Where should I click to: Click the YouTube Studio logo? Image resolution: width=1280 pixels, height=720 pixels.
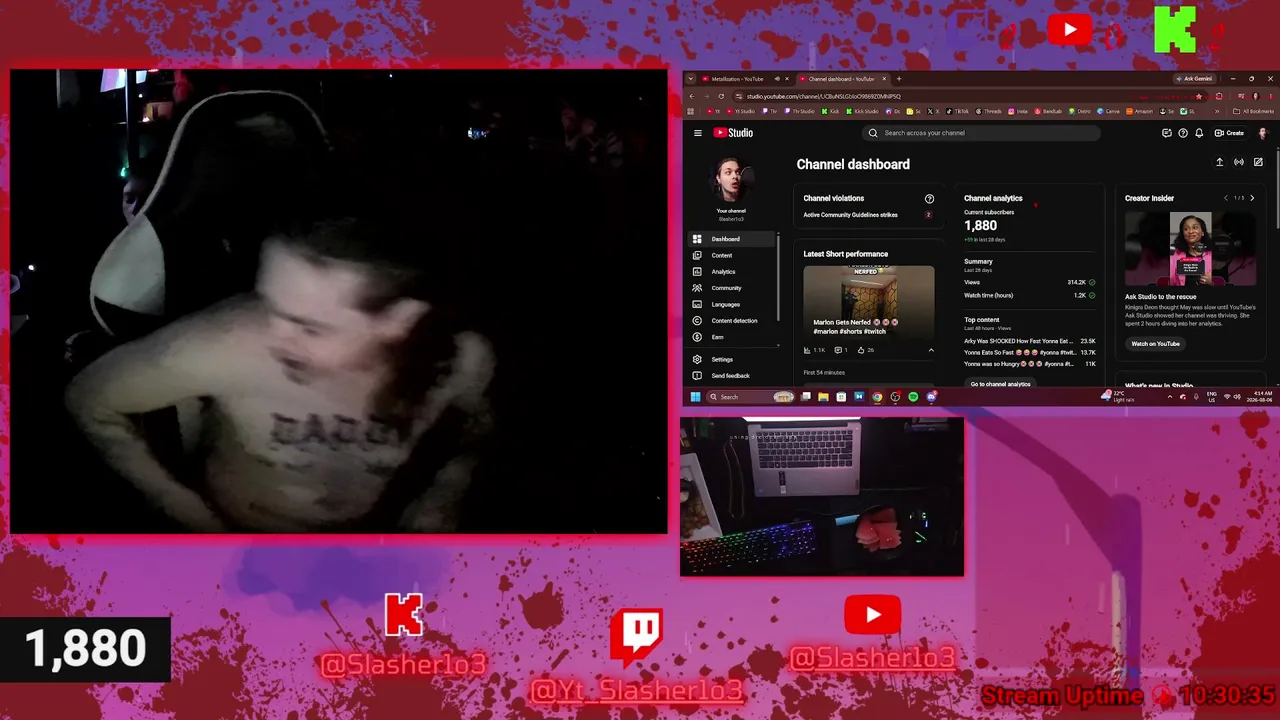tap(733, 133)
